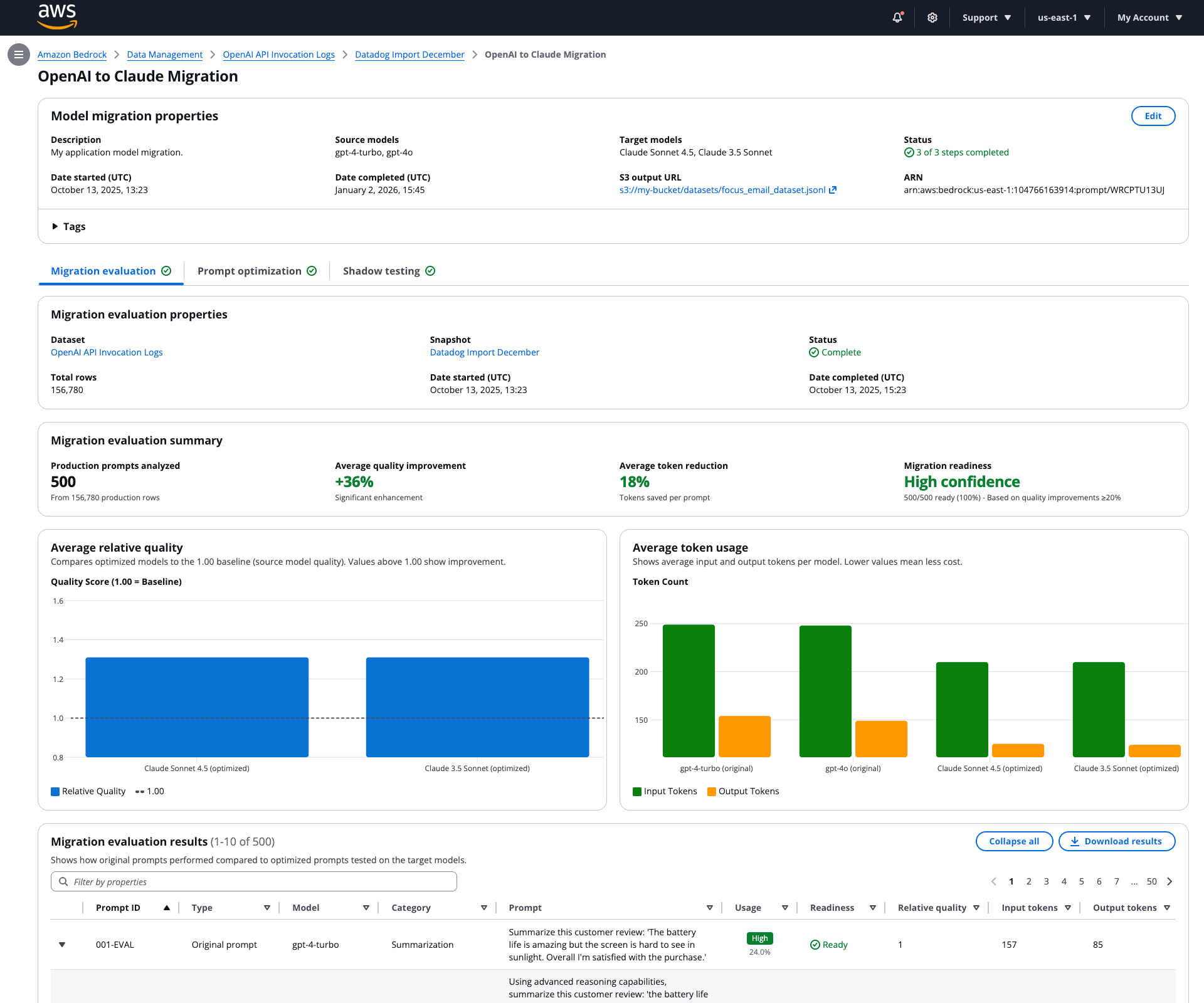Click the Collapse all button

coord(1014,841)
